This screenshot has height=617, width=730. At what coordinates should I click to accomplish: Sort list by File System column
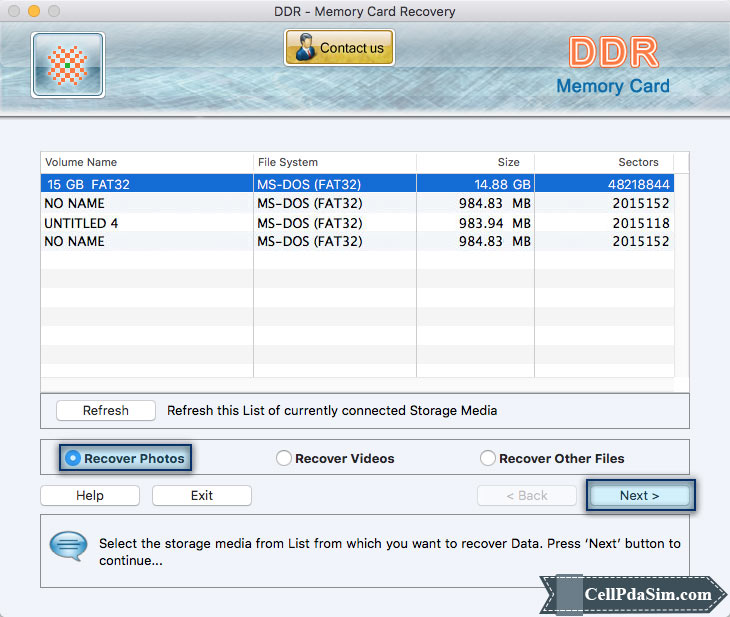click(x=335, y=162)
